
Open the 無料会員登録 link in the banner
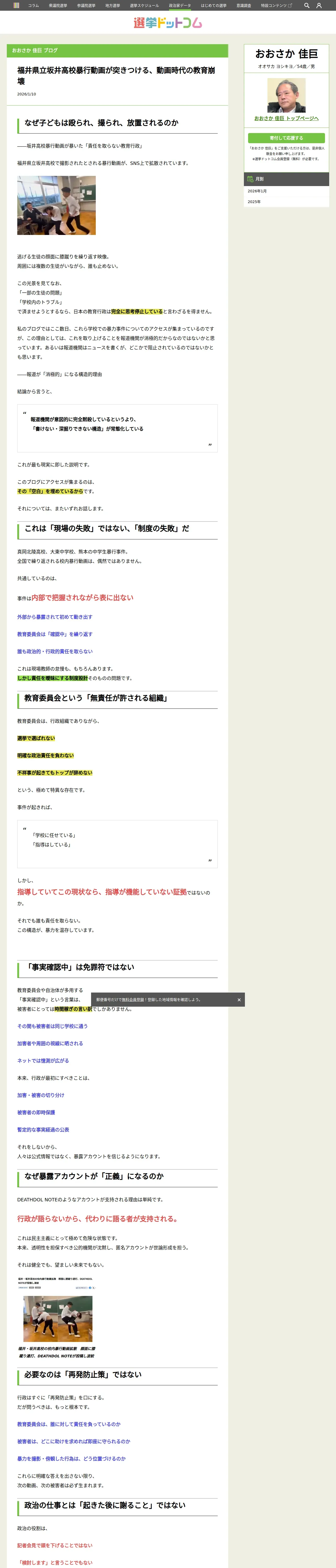coord(133,1000)
